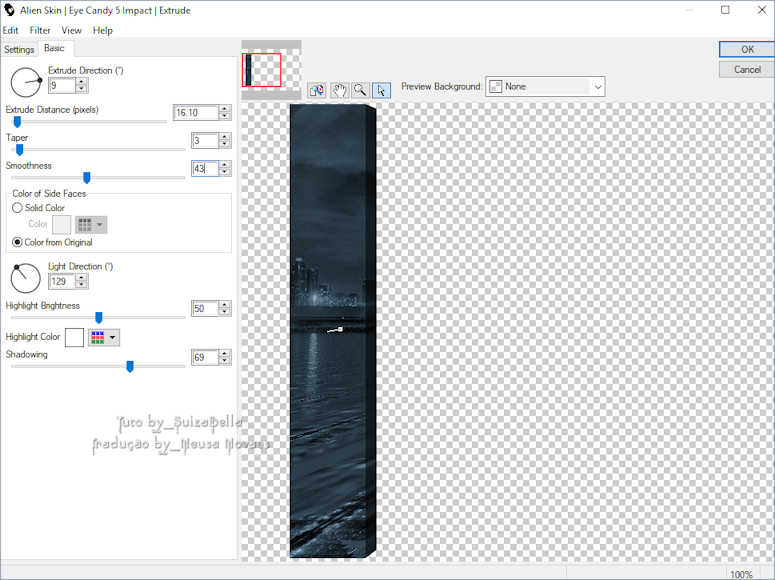Open the Highlight Color palette dropdown

click(x=104, y=338)
